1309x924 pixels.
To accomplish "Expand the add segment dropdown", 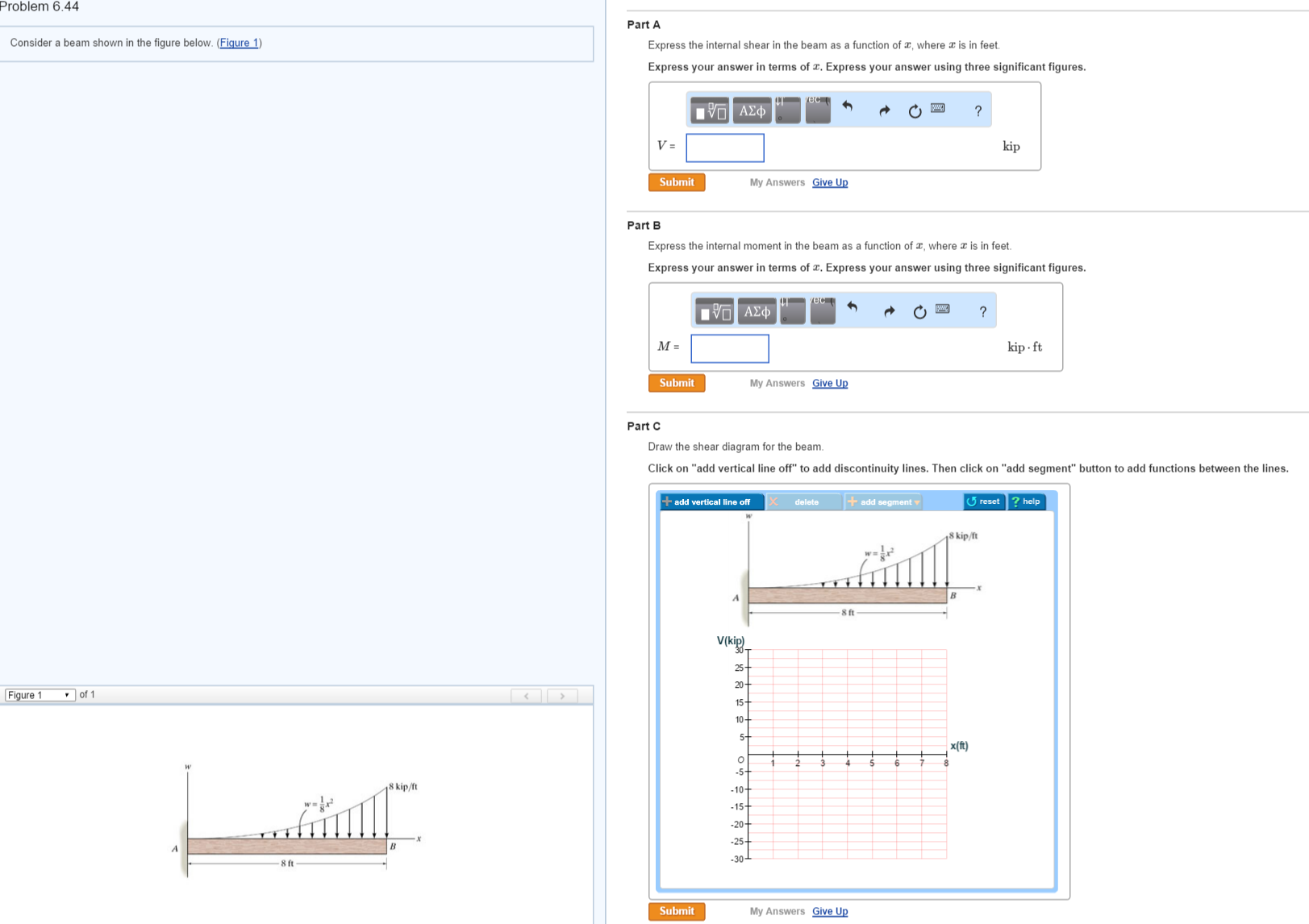I will (883, 502).
